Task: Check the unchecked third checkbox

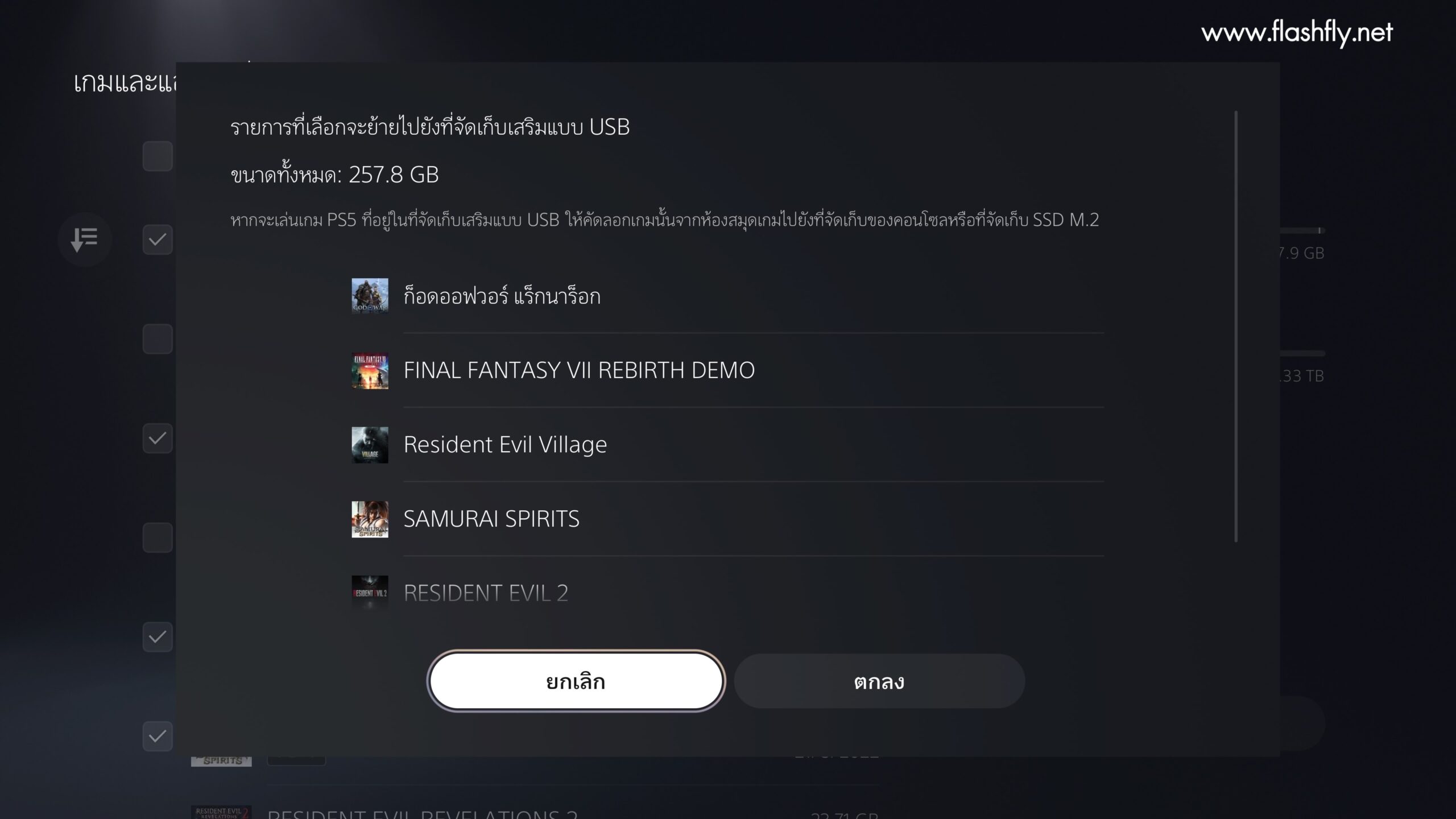Action: [158, 339]
